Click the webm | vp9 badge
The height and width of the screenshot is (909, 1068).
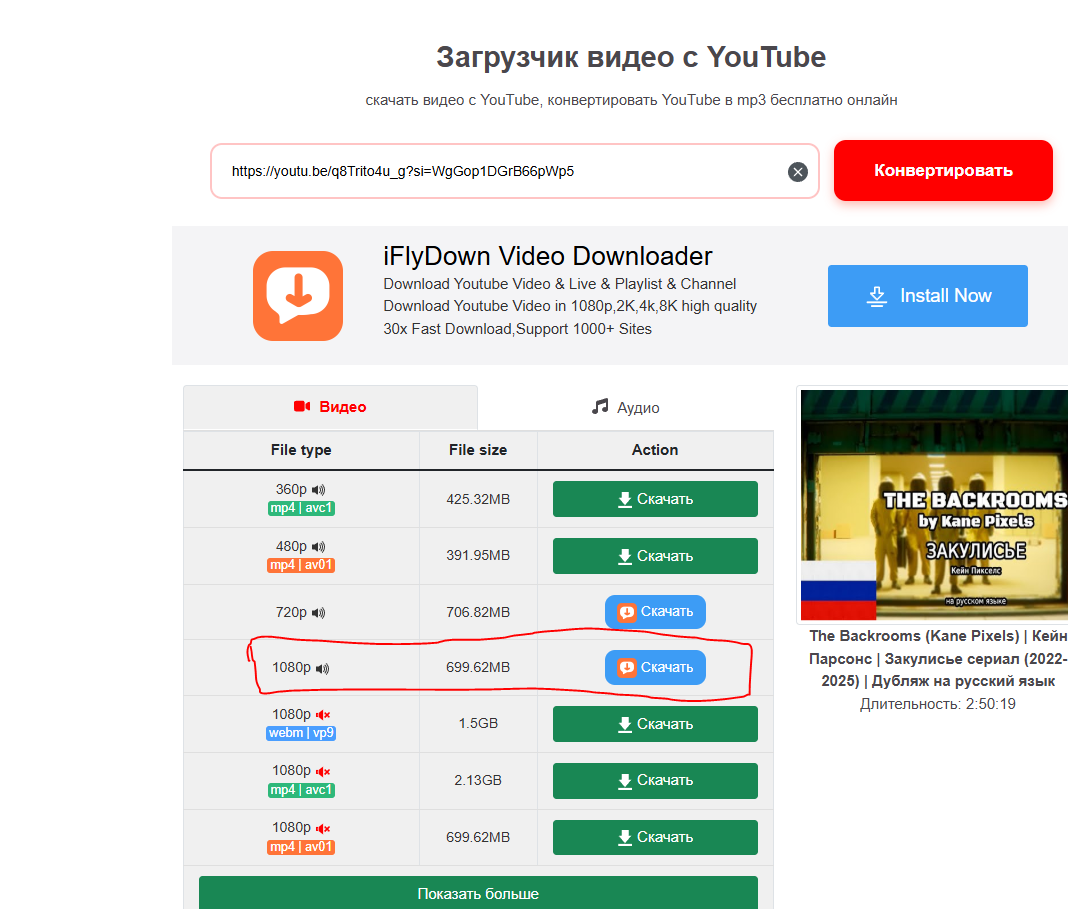[x=301, y=733]
